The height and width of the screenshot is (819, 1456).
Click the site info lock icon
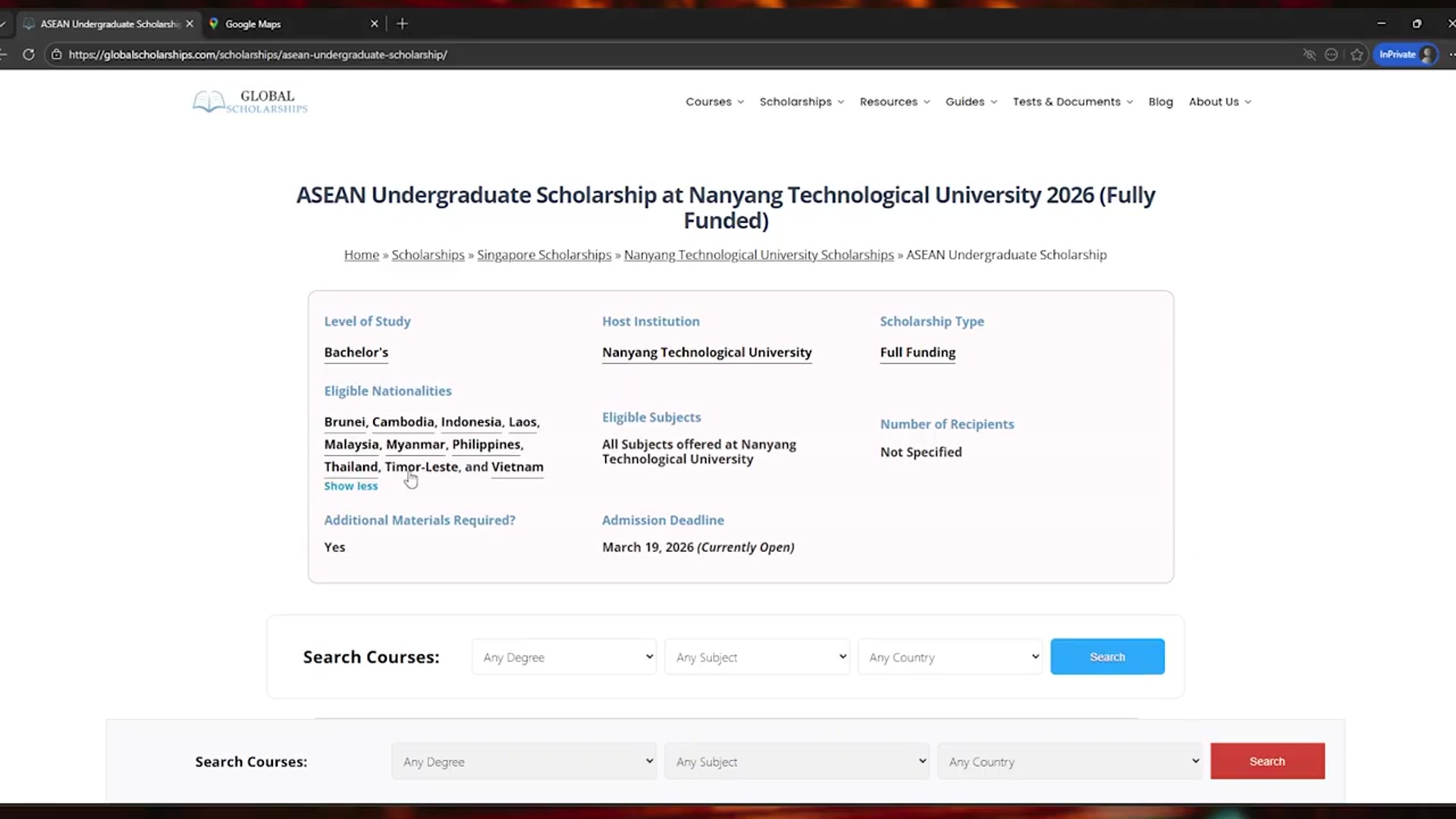tap(56, 55)
